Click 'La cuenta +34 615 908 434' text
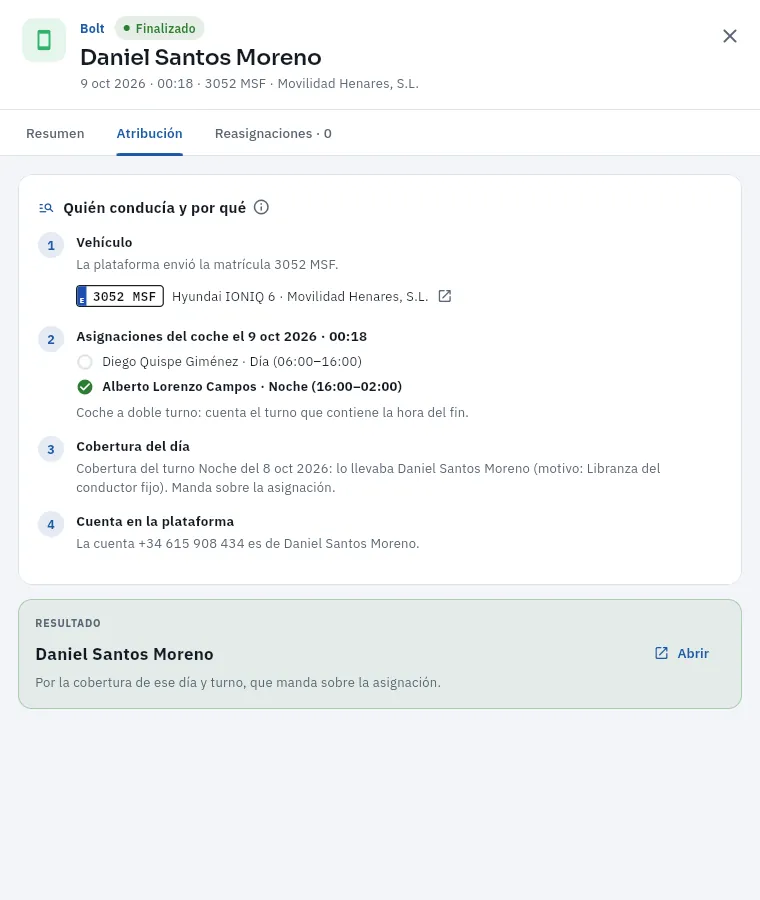The image size is (760, 900). (x=248, y=544)
